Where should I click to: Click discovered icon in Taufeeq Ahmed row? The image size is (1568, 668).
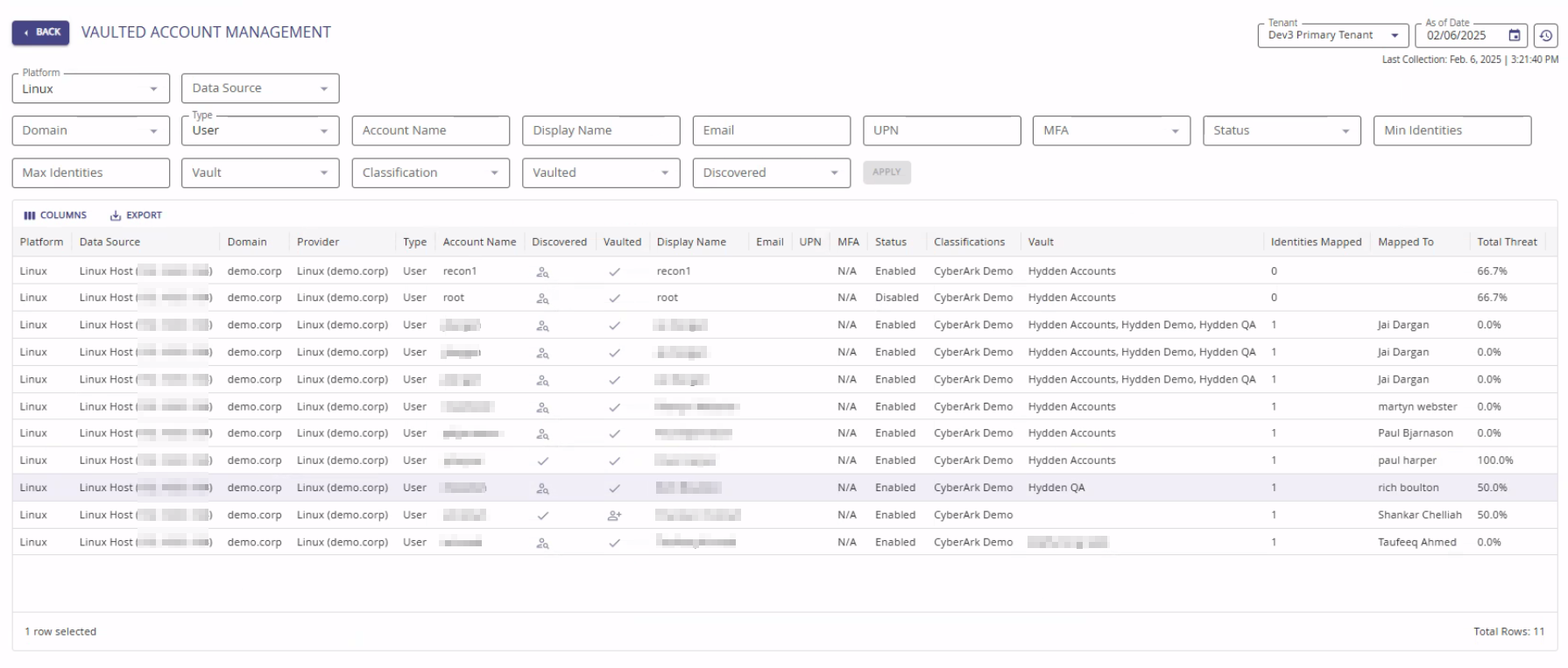[x=543, y=544]
